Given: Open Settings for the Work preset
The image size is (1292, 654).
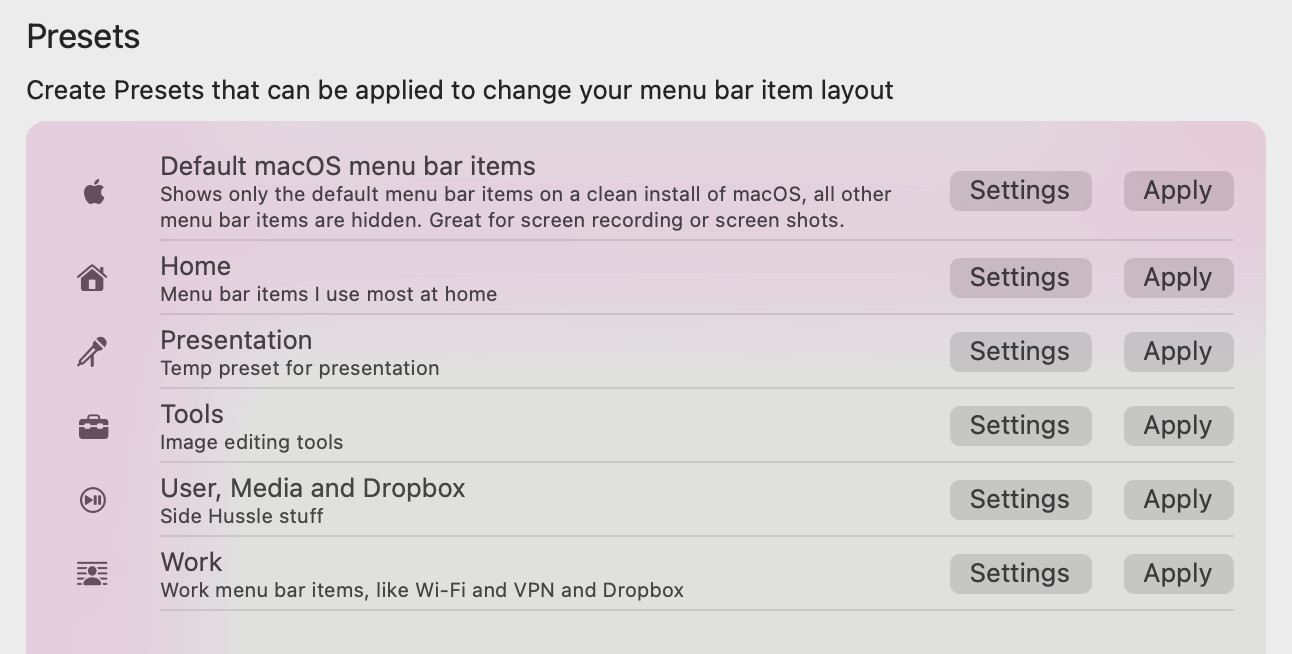Looking at the screenshot, I should point(1020,574).
